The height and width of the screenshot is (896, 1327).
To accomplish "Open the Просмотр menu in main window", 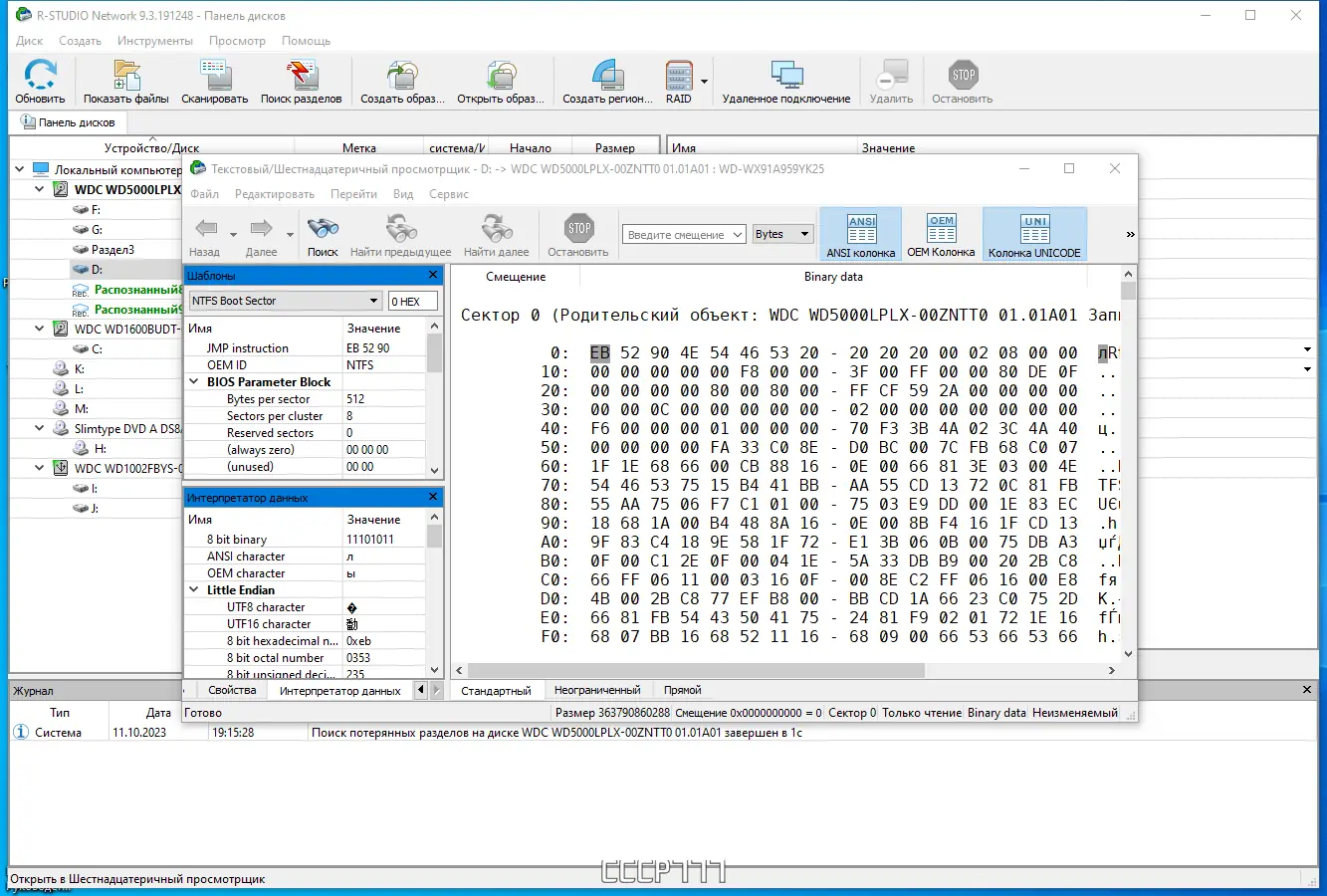I will tap(237, 41).
